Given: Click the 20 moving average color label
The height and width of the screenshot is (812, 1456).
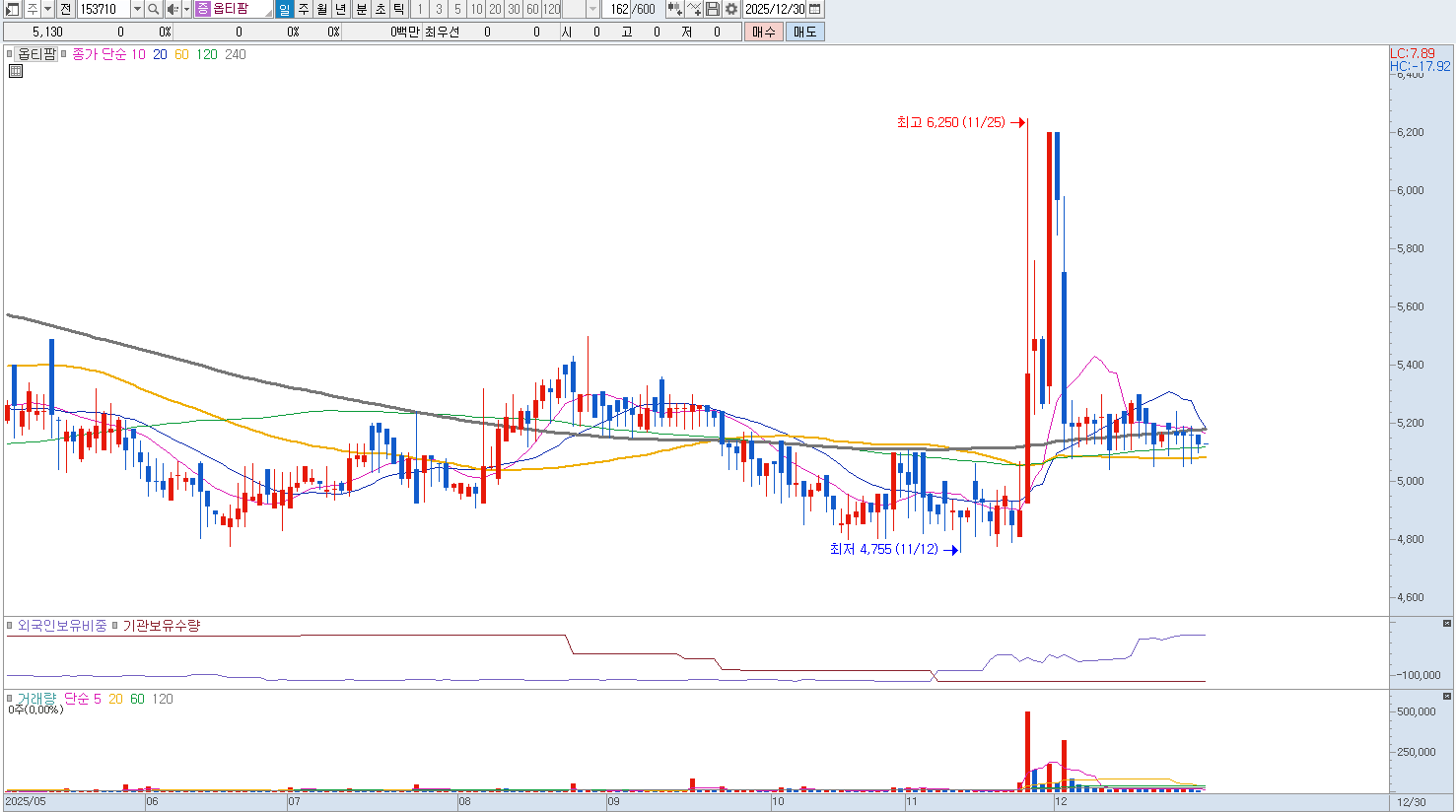Looking at the screenshot, I should [160, 54].
